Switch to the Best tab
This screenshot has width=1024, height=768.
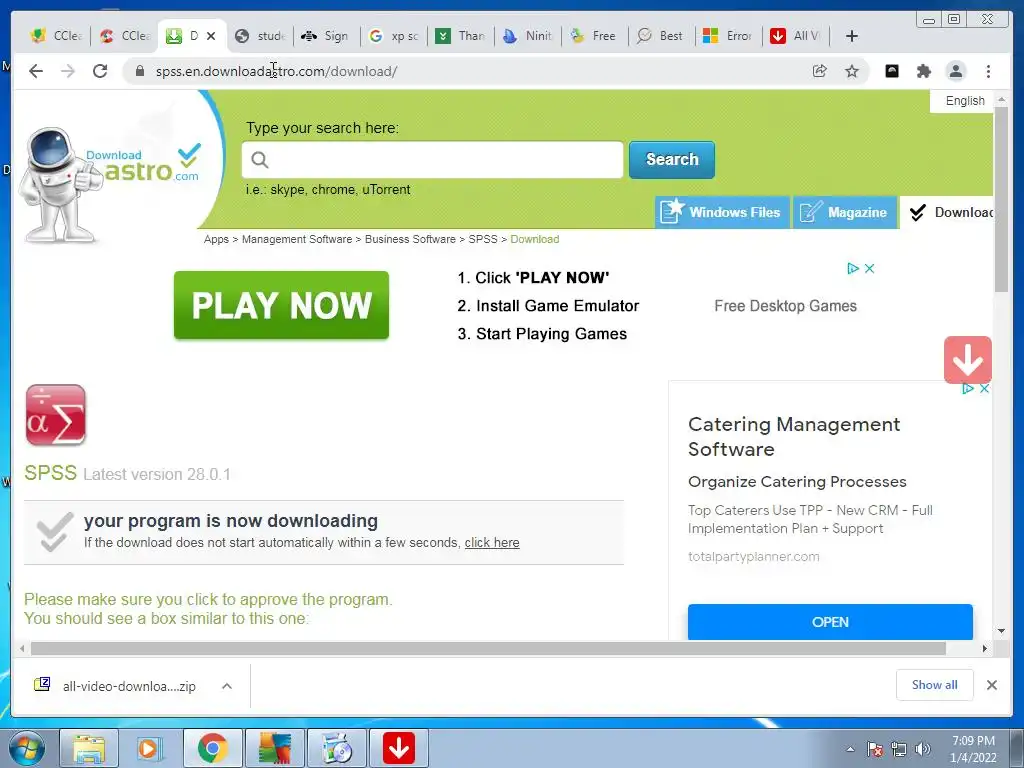point(660,36)
